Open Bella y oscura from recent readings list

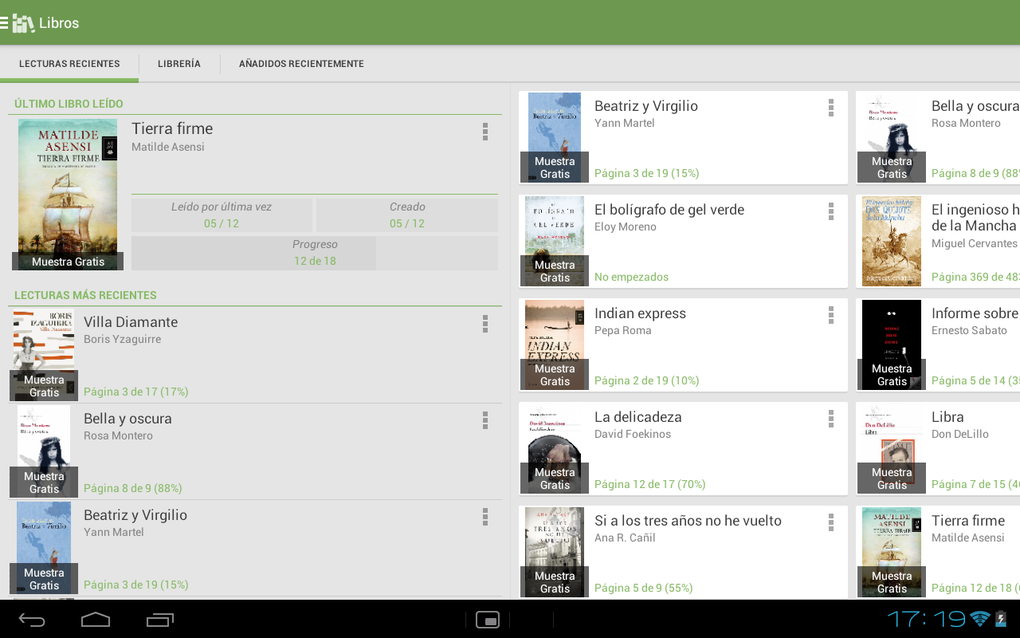click(255, 452)
